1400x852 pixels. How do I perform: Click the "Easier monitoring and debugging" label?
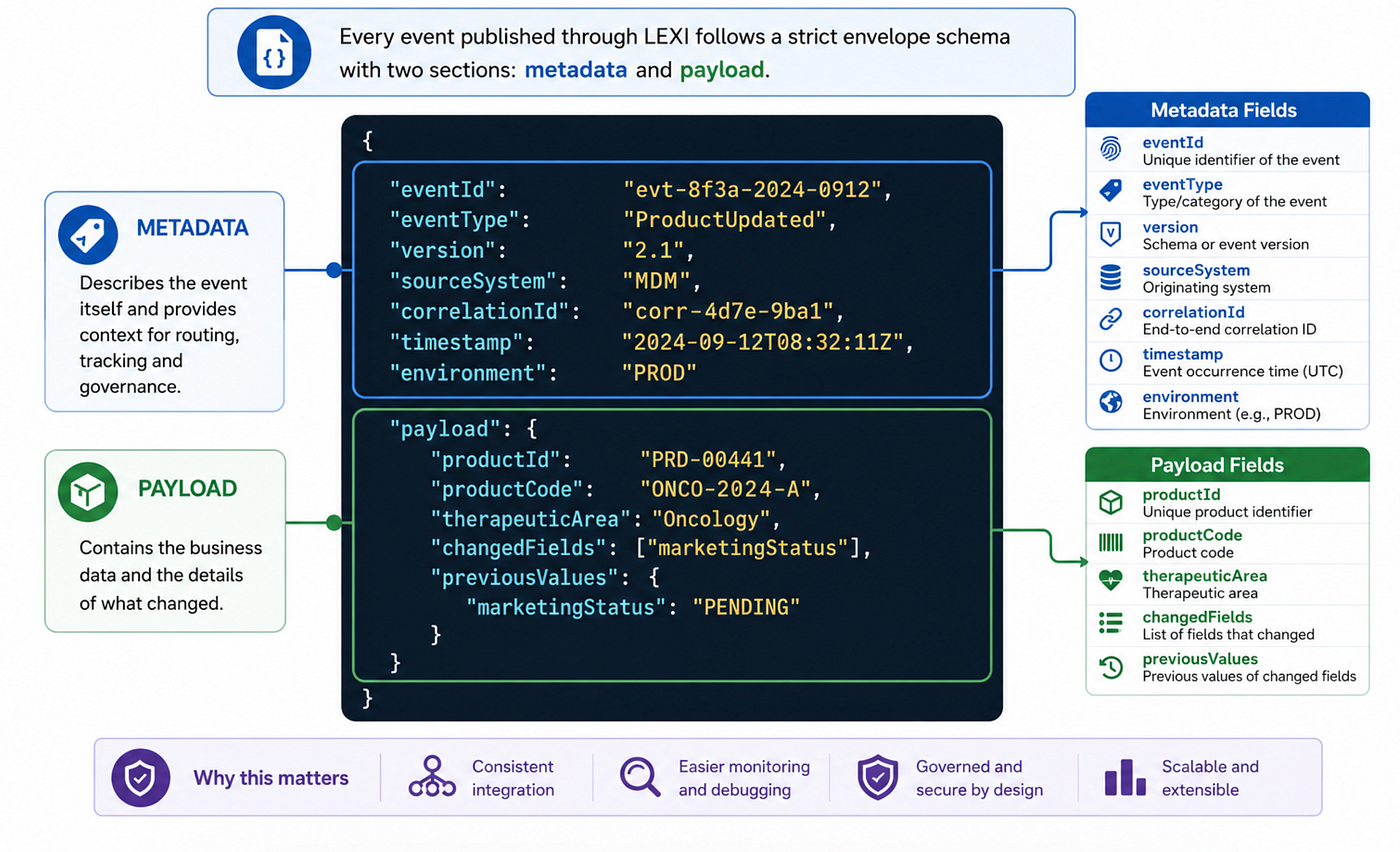tap(744, 778)
